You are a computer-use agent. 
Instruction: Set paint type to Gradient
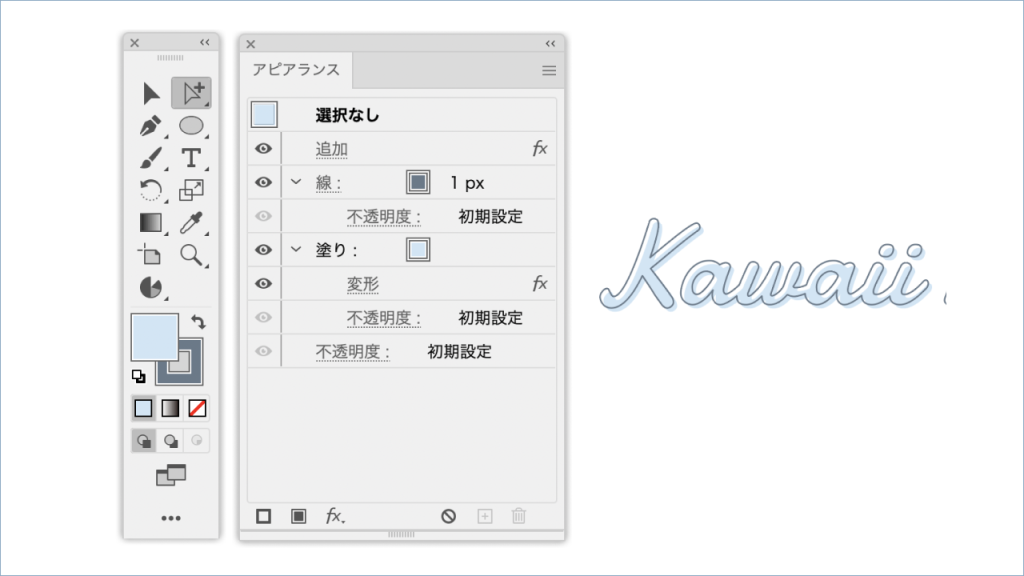tap(170, 408)
